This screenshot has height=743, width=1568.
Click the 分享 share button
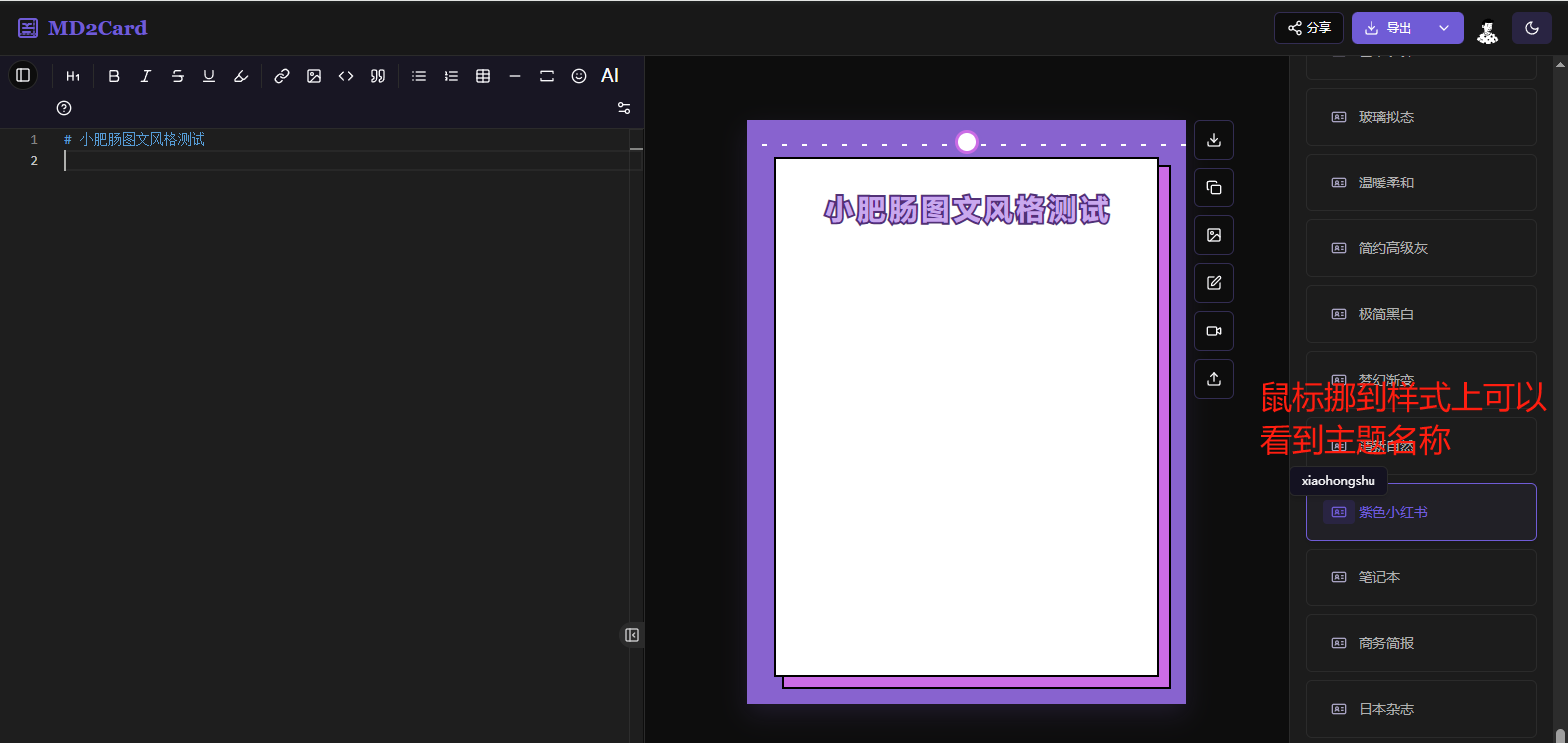1309,28
